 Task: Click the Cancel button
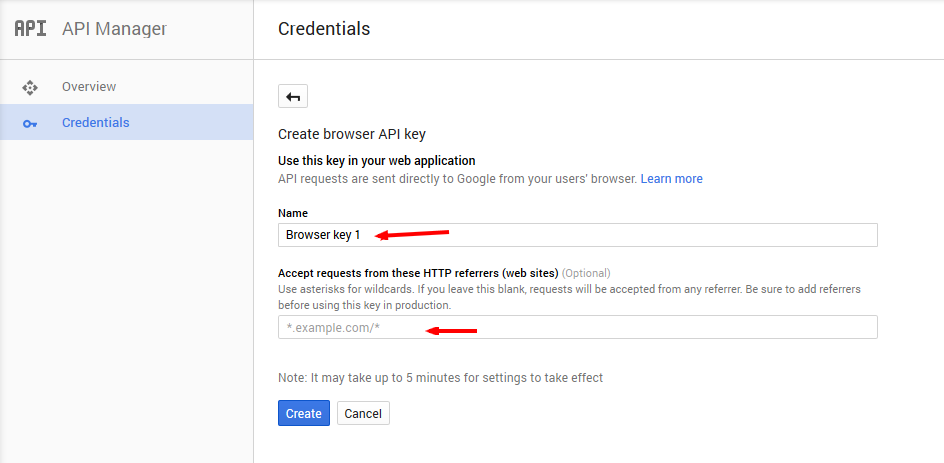[x=363, y=413]
